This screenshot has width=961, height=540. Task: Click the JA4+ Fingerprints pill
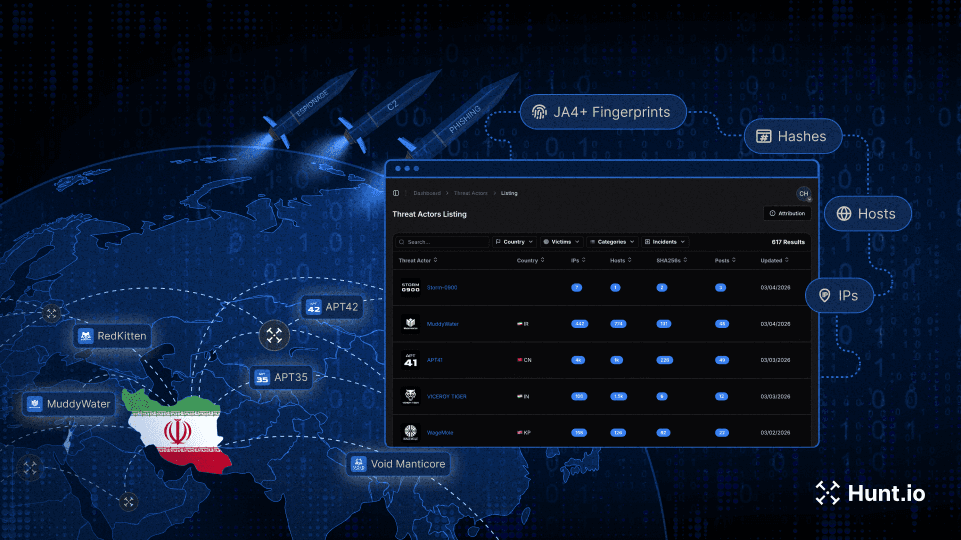[x=603, y=112]
